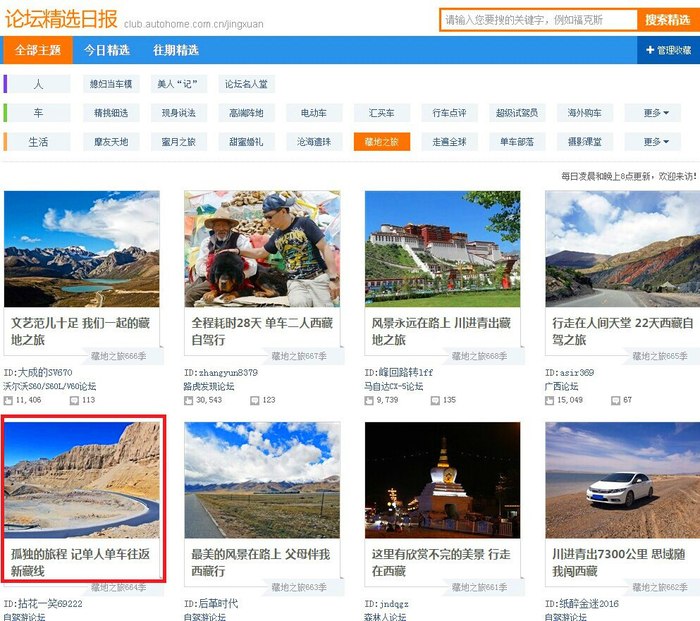Click the view count icon showing 15,049
Screen dimensions: 700x621
tap(550, 400)
